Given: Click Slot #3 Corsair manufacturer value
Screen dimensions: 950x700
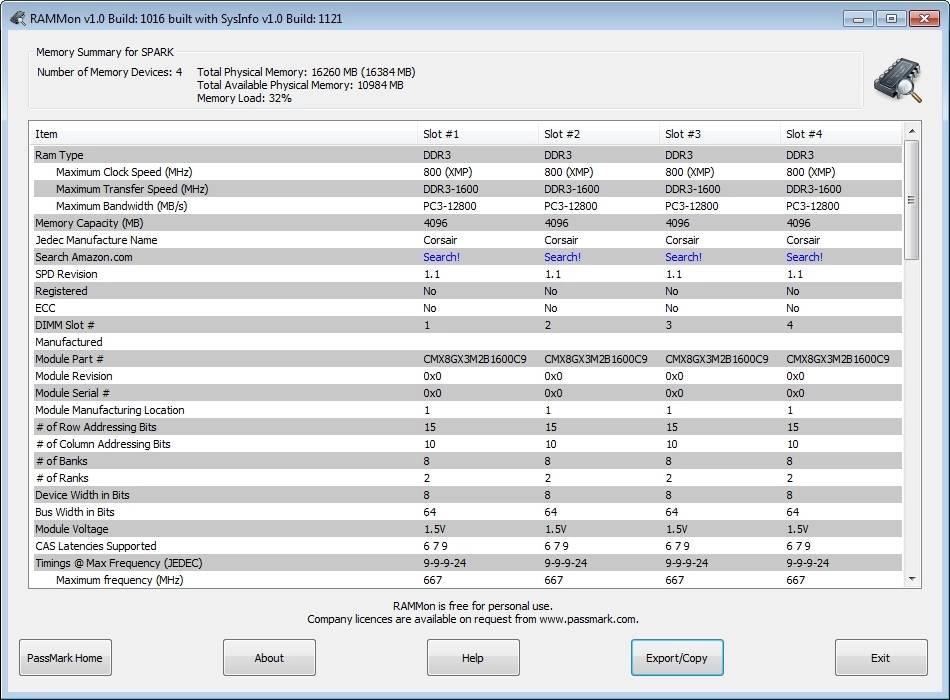Looking at the screenshot, I should (682, 240).
